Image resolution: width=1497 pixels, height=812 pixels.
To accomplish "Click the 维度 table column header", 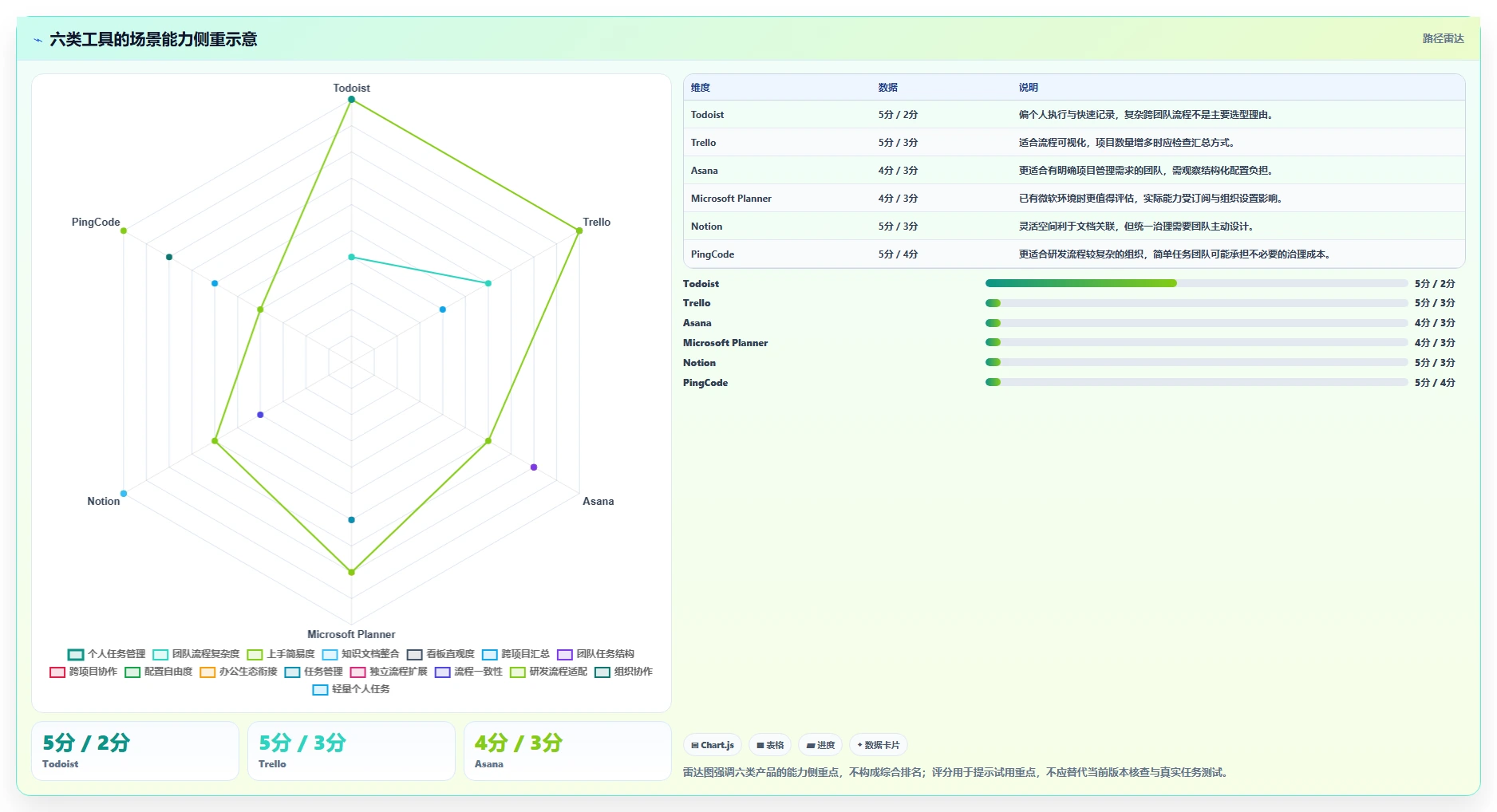I will point(701,88).
